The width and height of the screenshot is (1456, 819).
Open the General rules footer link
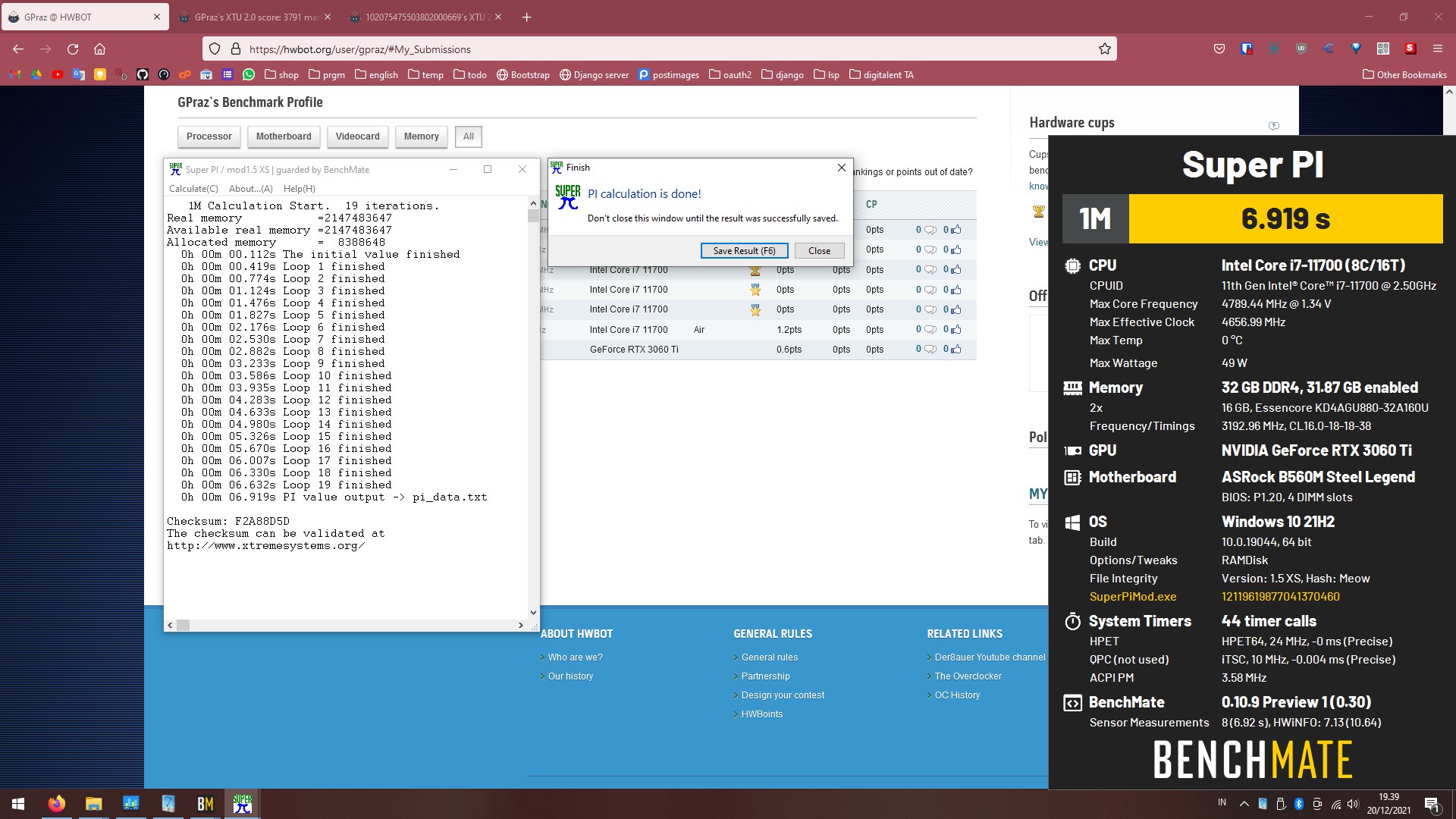click(770, 657)
